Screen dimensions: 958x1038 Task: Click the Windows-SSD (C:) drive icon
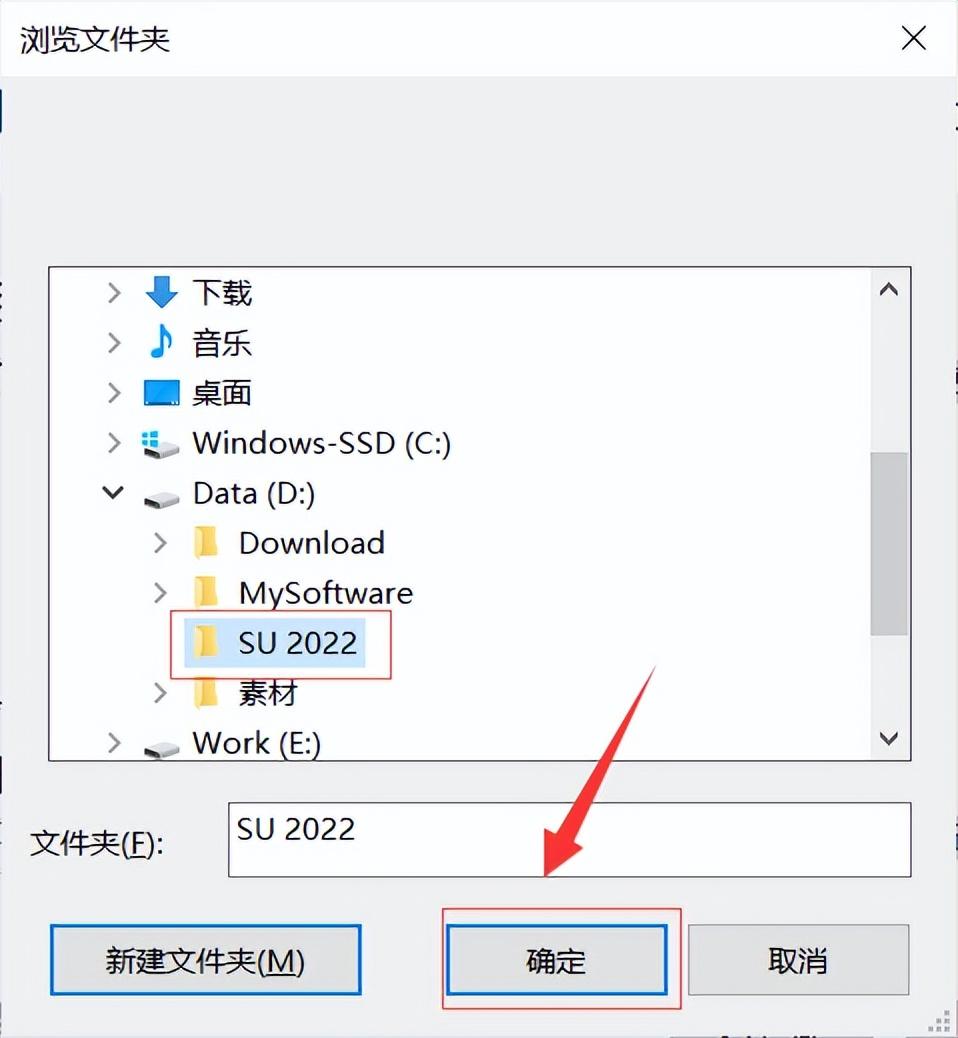pyautogui.click(x=160, y=444)
